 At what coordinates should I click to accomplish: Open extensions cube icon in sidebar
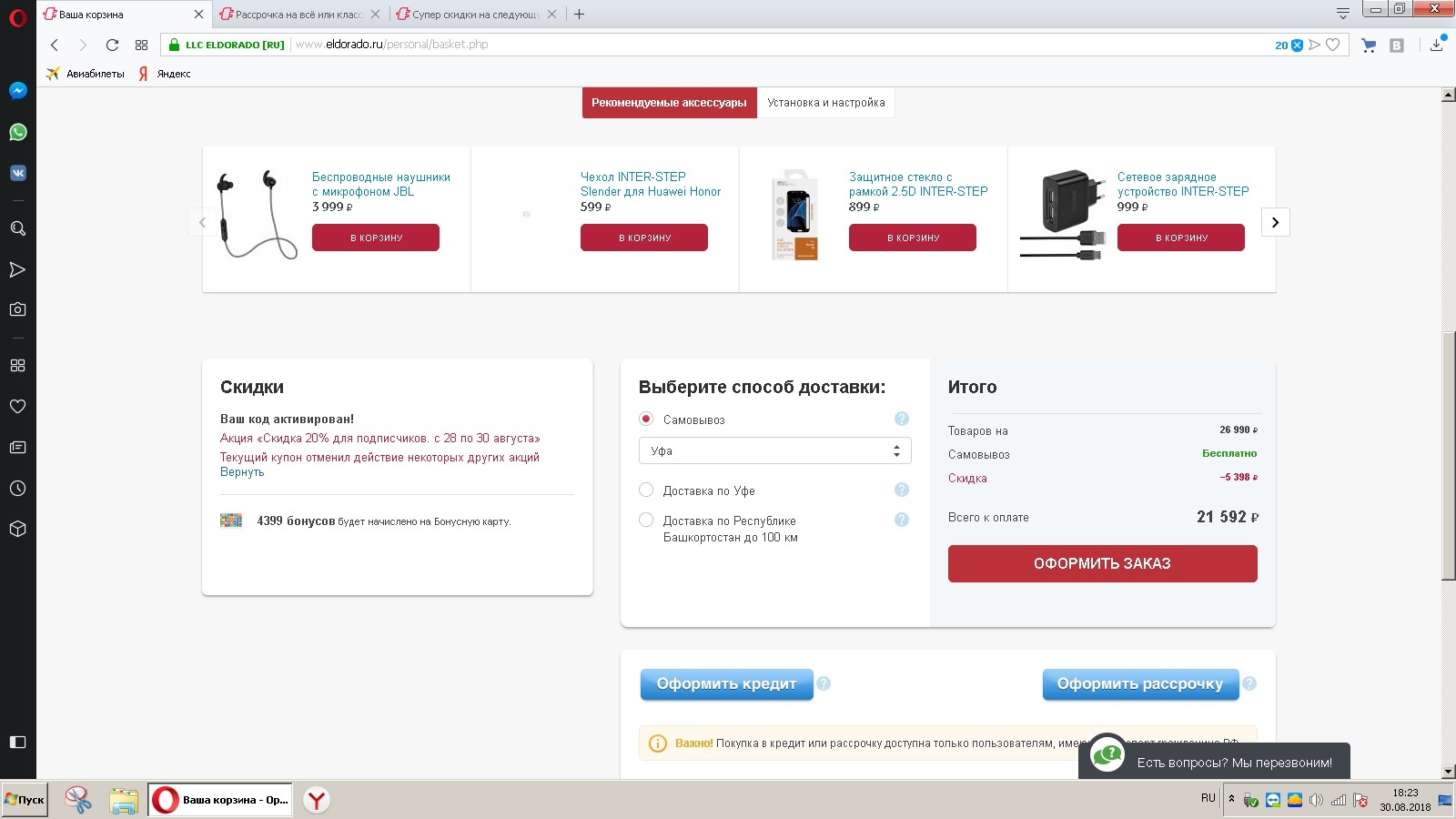[x=17, y=529]
